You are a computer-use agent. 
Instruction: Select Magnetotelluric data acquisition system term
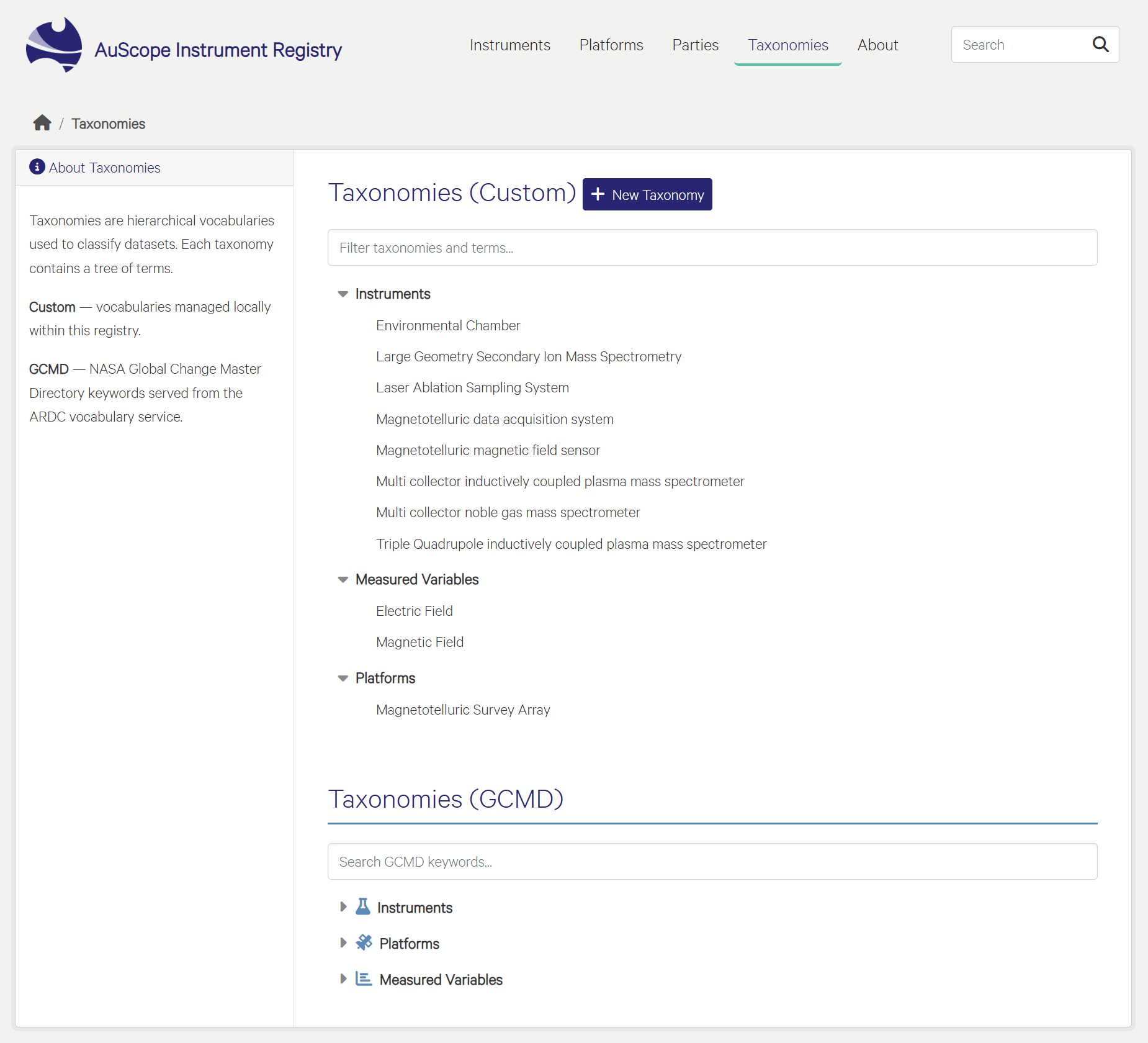coord(495,420)
